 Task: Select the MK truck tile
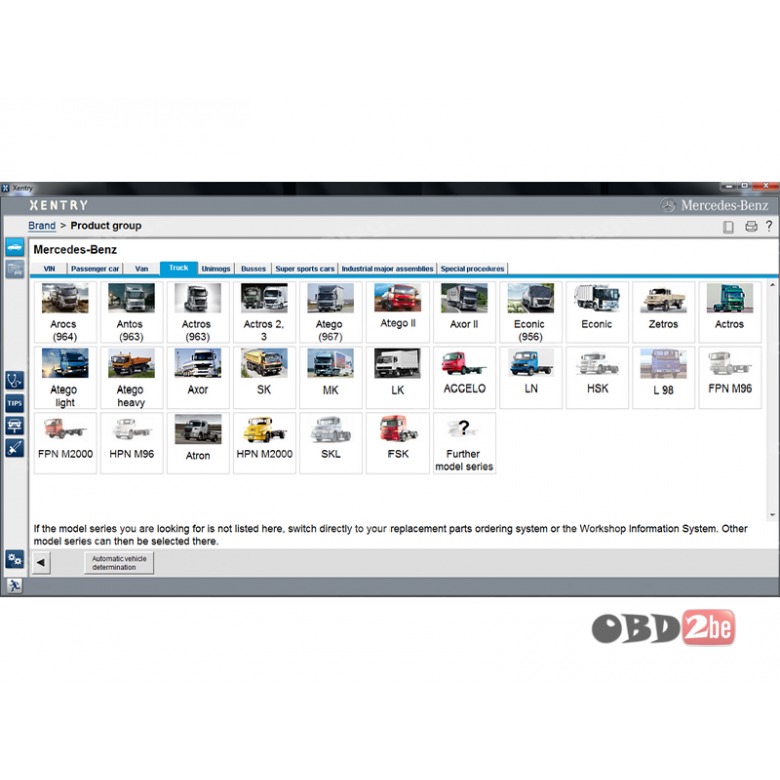point(331,378)
